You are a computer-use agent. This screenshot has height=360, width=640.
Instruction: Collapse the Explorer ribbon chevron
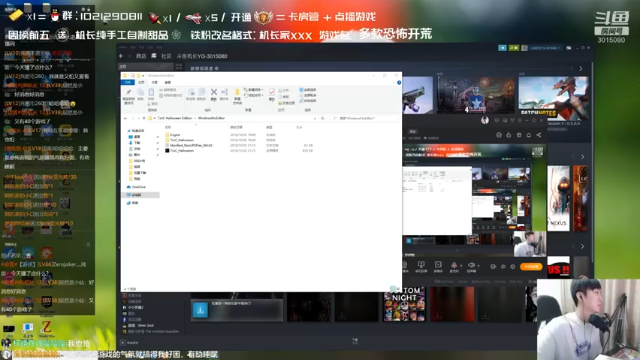[x=393, y=82]
